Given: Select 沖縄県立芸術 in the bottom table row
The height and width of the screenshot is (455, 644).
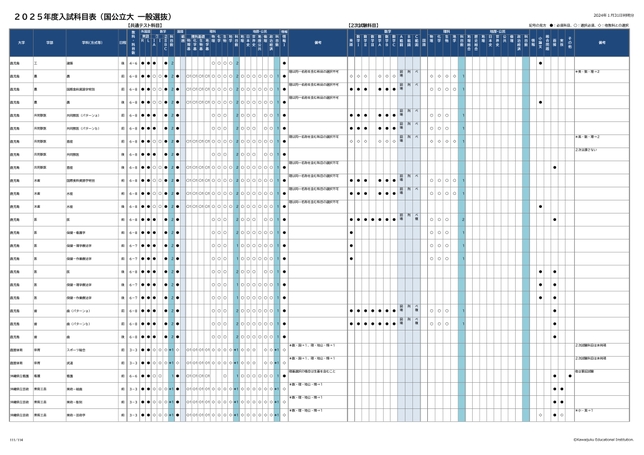Looking at the screenshot, I should [22, 414].
